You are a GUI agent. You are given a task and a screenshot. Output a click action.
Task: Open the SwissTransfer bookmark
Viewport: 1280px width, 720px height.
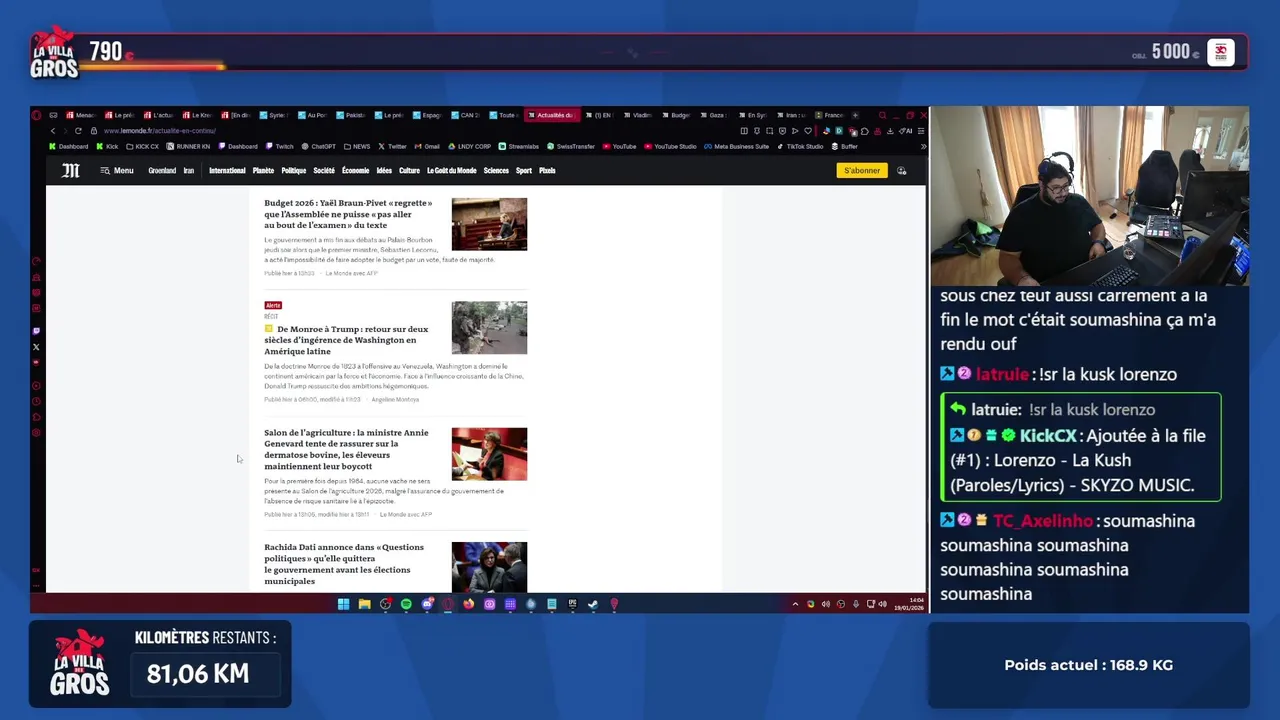coord(572,147)
